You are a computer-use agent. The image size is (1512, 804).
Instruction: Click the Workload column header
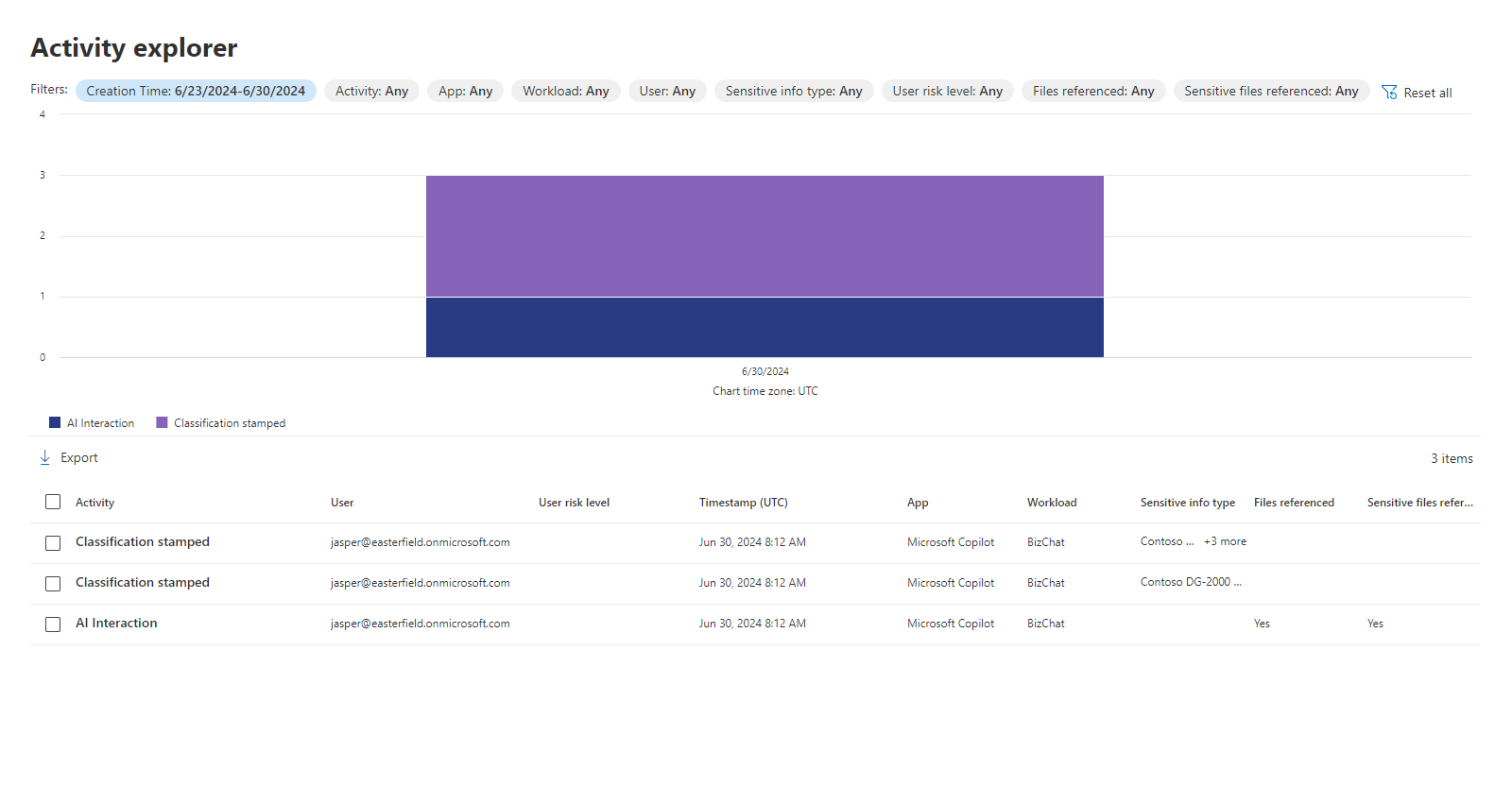(x=1052, y=503)
